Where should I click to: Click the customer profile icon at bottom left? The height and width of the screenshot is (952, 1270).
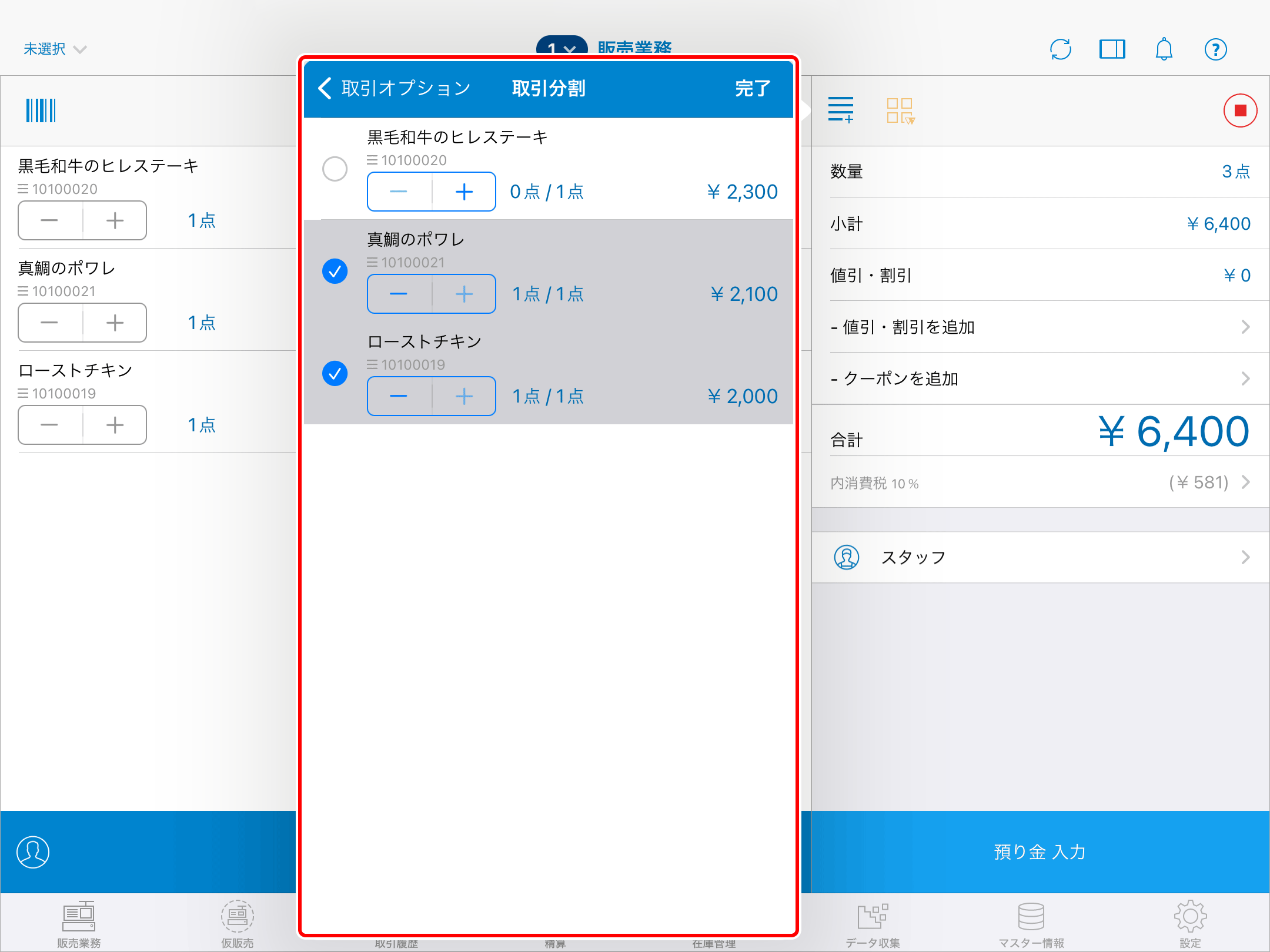tap(33, 852)
